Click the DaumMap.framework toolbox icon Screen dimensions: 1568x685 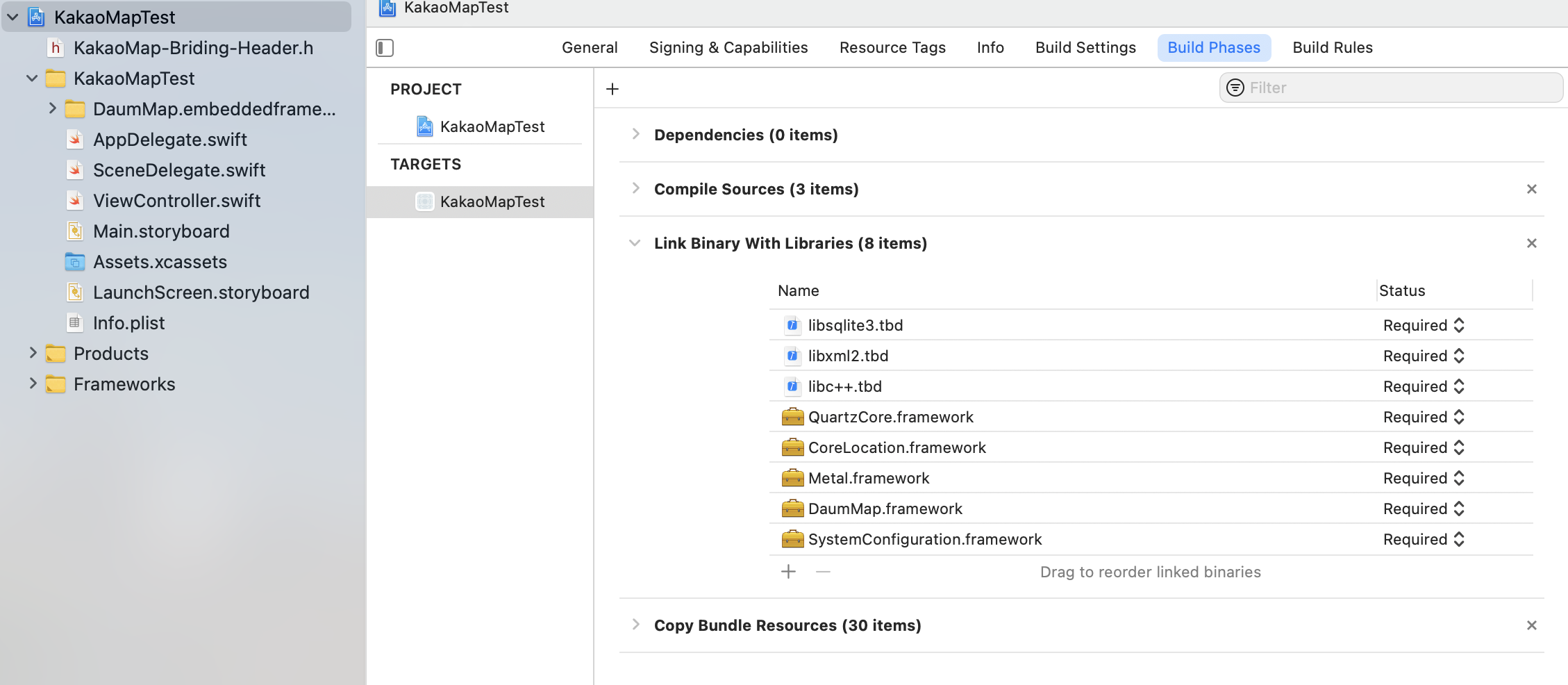(792, 509)
